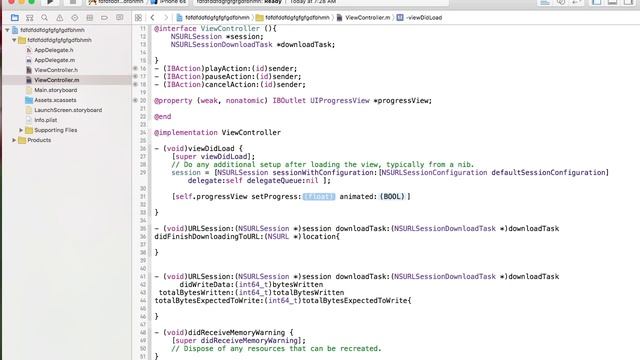
Task: Go back in editor history
Action: [x=152, y=18]
